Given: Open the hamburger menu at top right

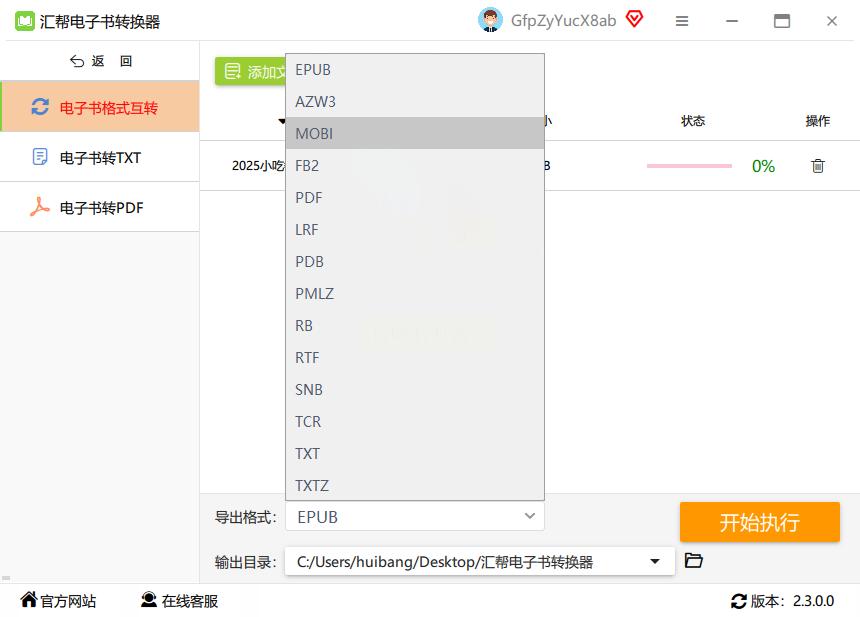Looking at the screenshot, I should pyautogui.click(x=682, y=20).
